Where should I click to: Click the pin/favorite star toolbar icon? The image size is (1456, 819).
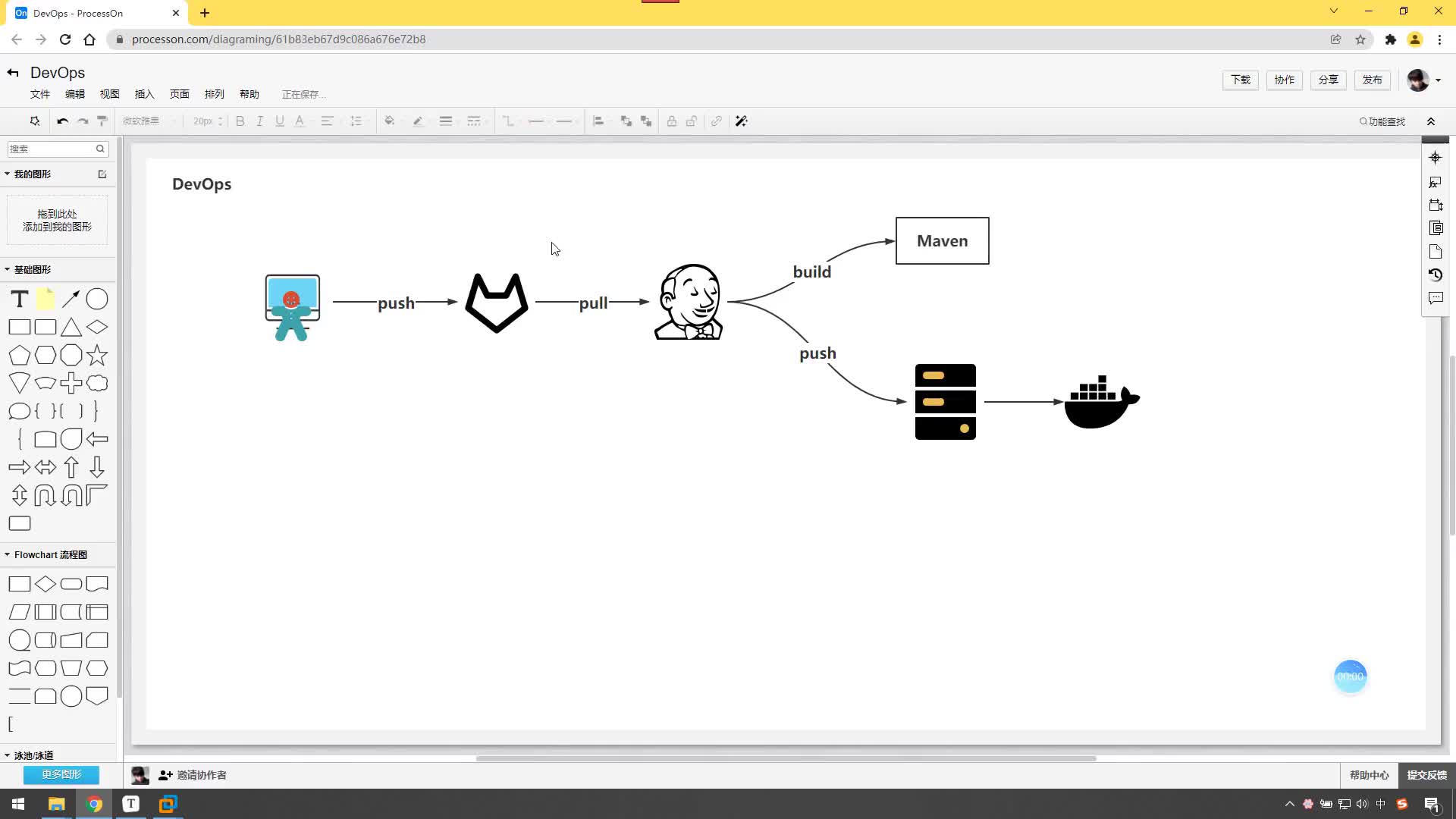tap(35, 121)
